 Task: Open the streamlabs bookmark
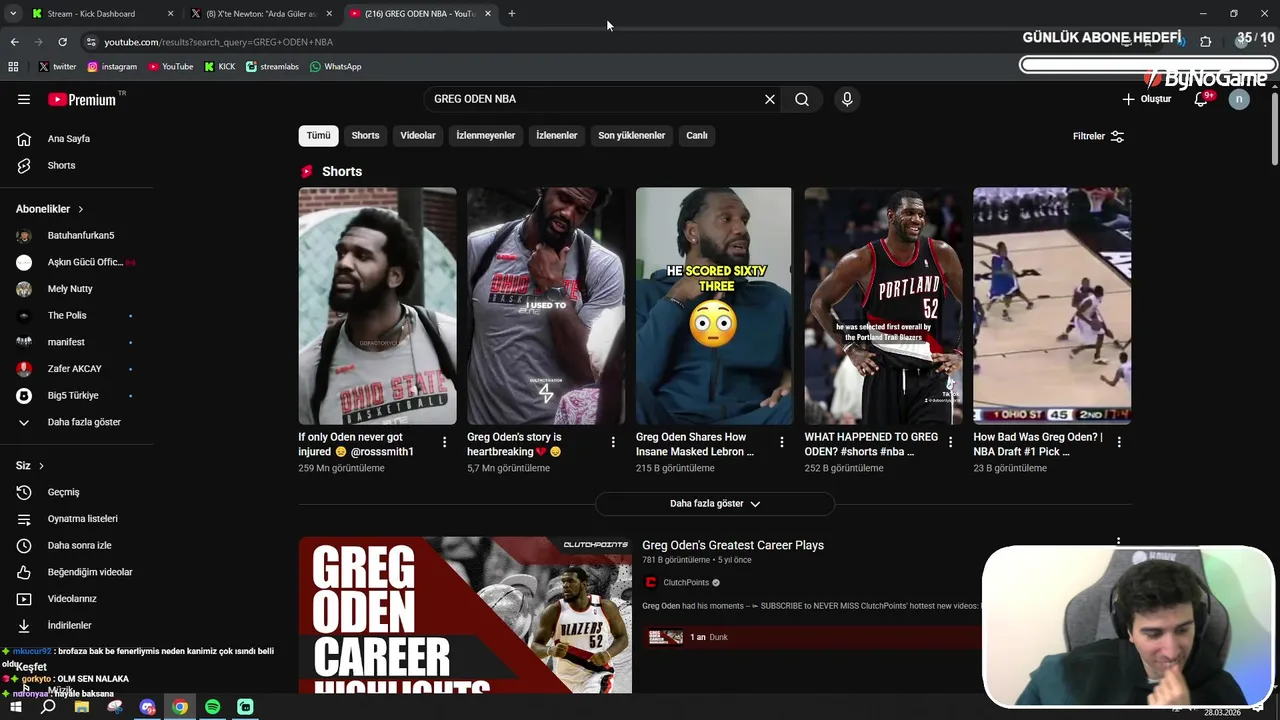(x=272, y=67)
